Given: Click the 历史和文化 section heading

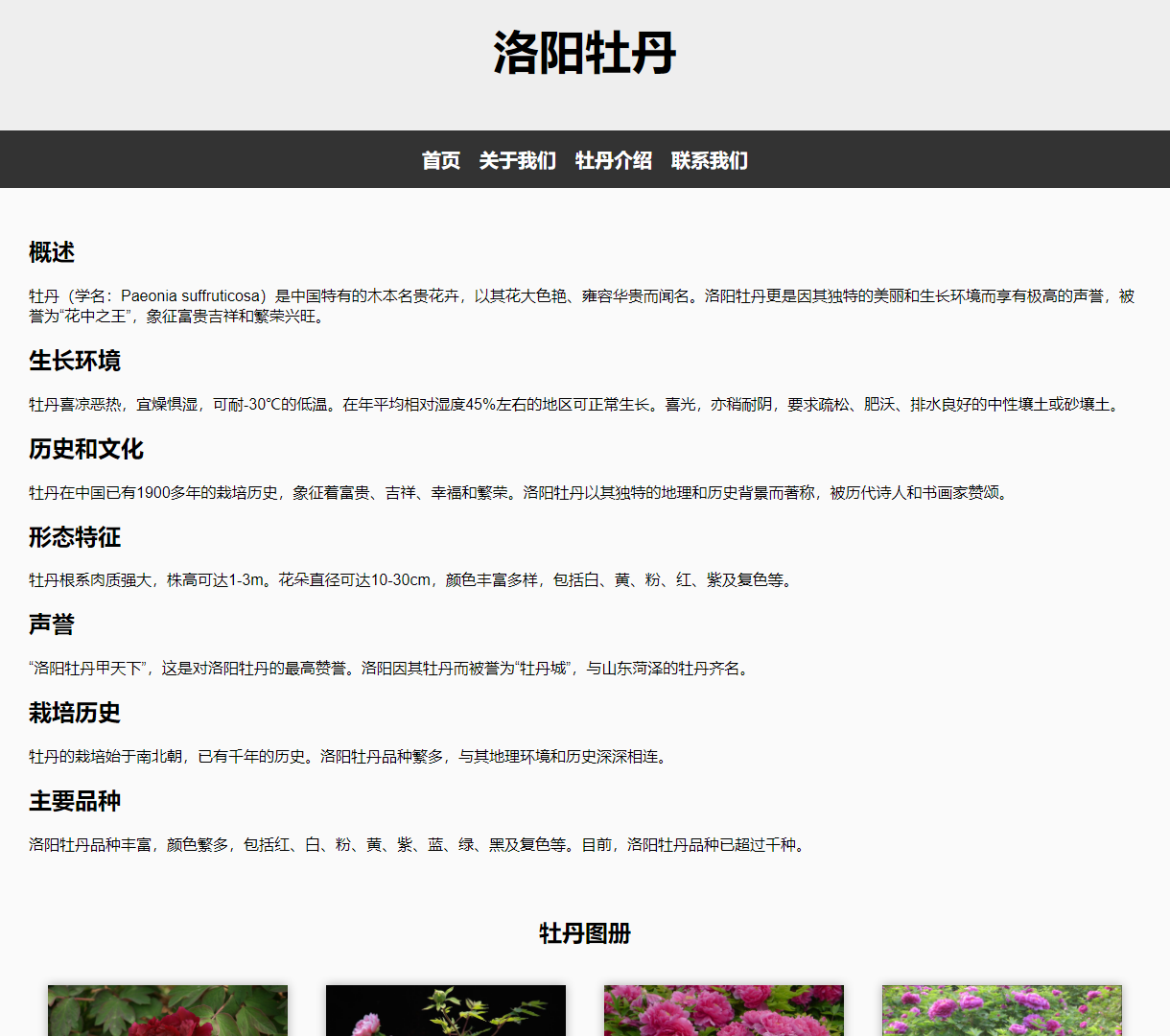Looking at the screenshot, I should (88, 449).
